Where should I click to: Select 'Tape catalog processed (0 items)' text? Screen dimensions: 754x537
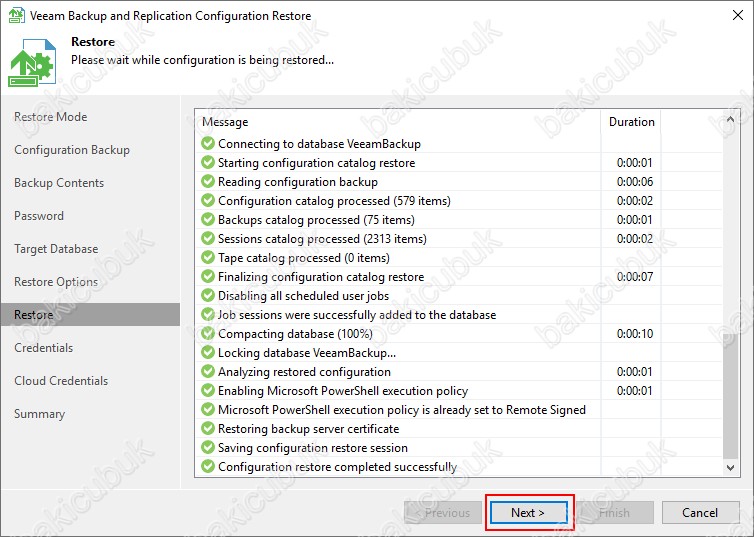point(303,258)
